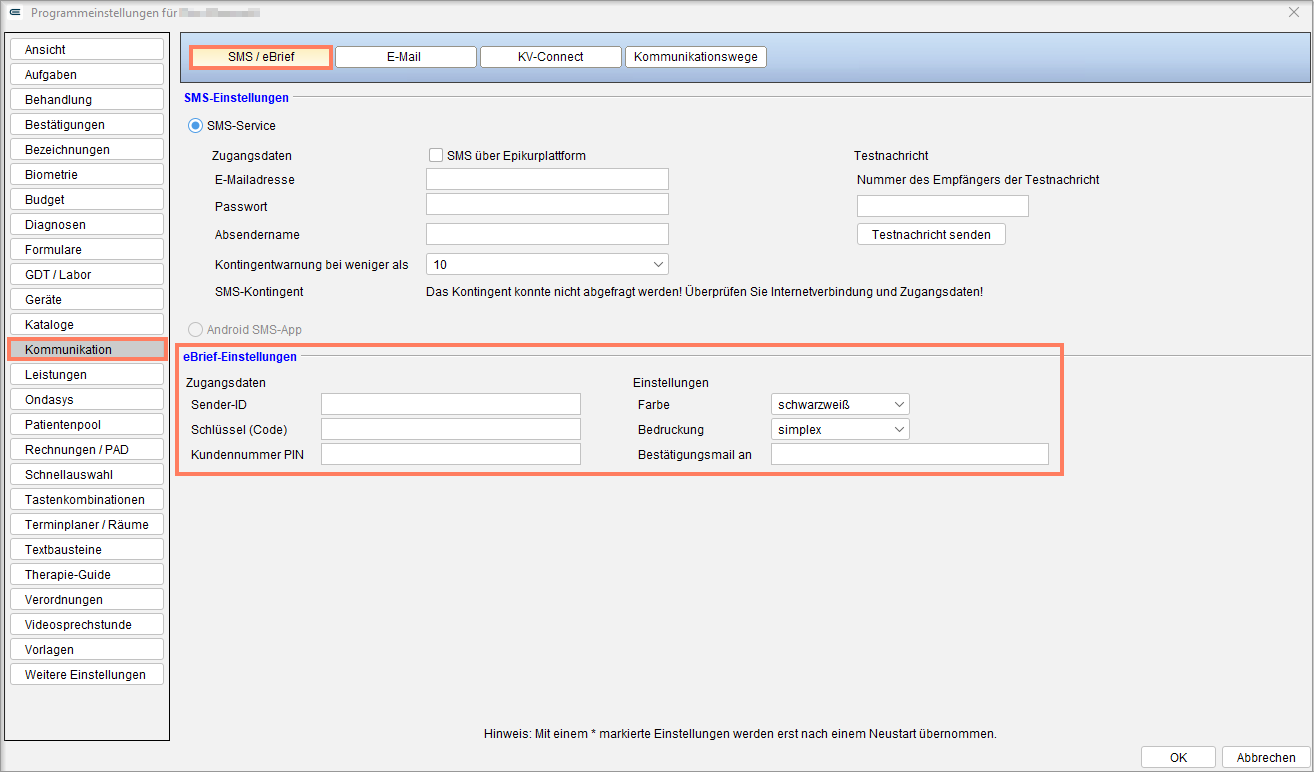The image size is (1314, 772).
Task: Click the test message recipient number field
Action: pos(943,206)
